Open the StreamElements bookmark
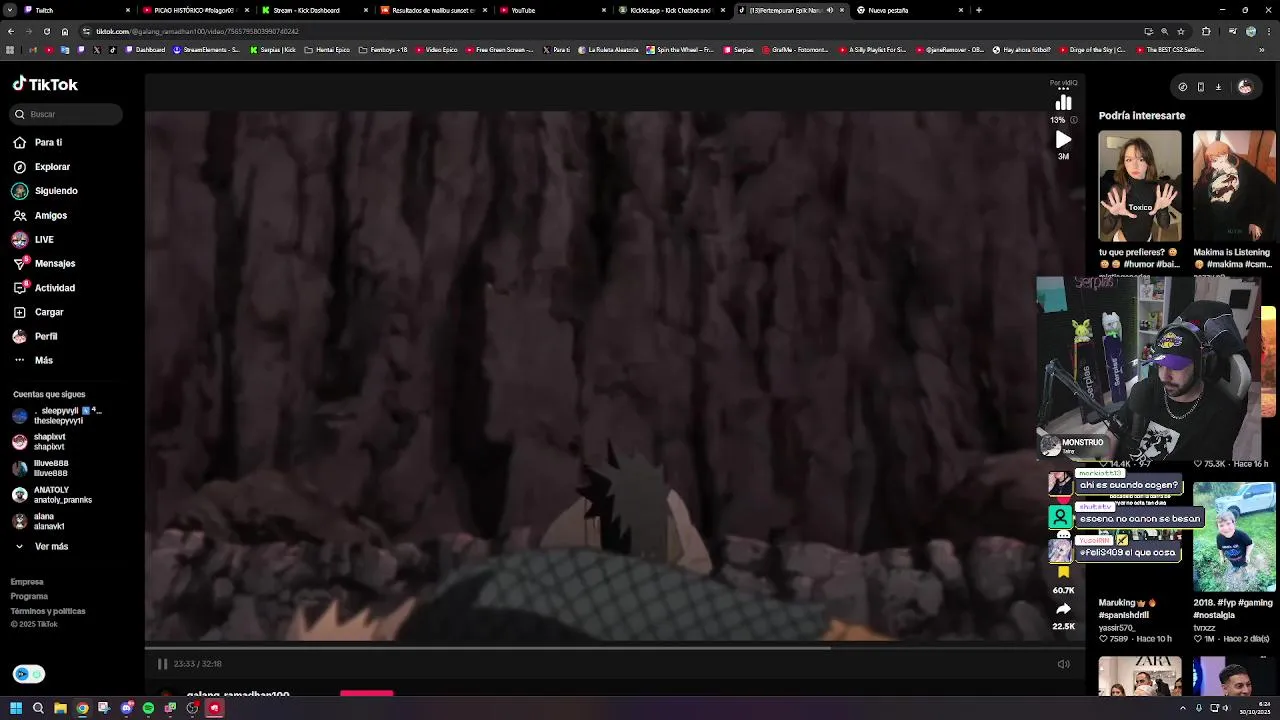Screen dimensions: 1280x720 coord(207,49)
